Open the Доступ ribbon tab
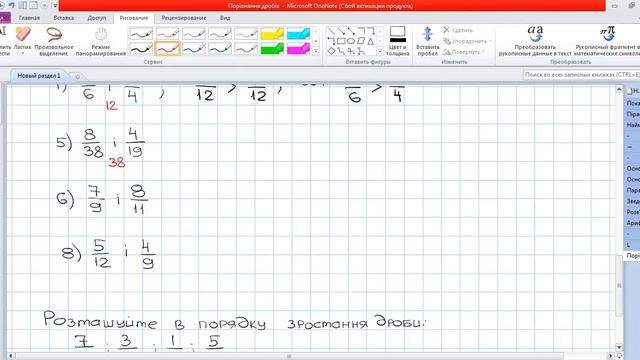 point(97,18)
